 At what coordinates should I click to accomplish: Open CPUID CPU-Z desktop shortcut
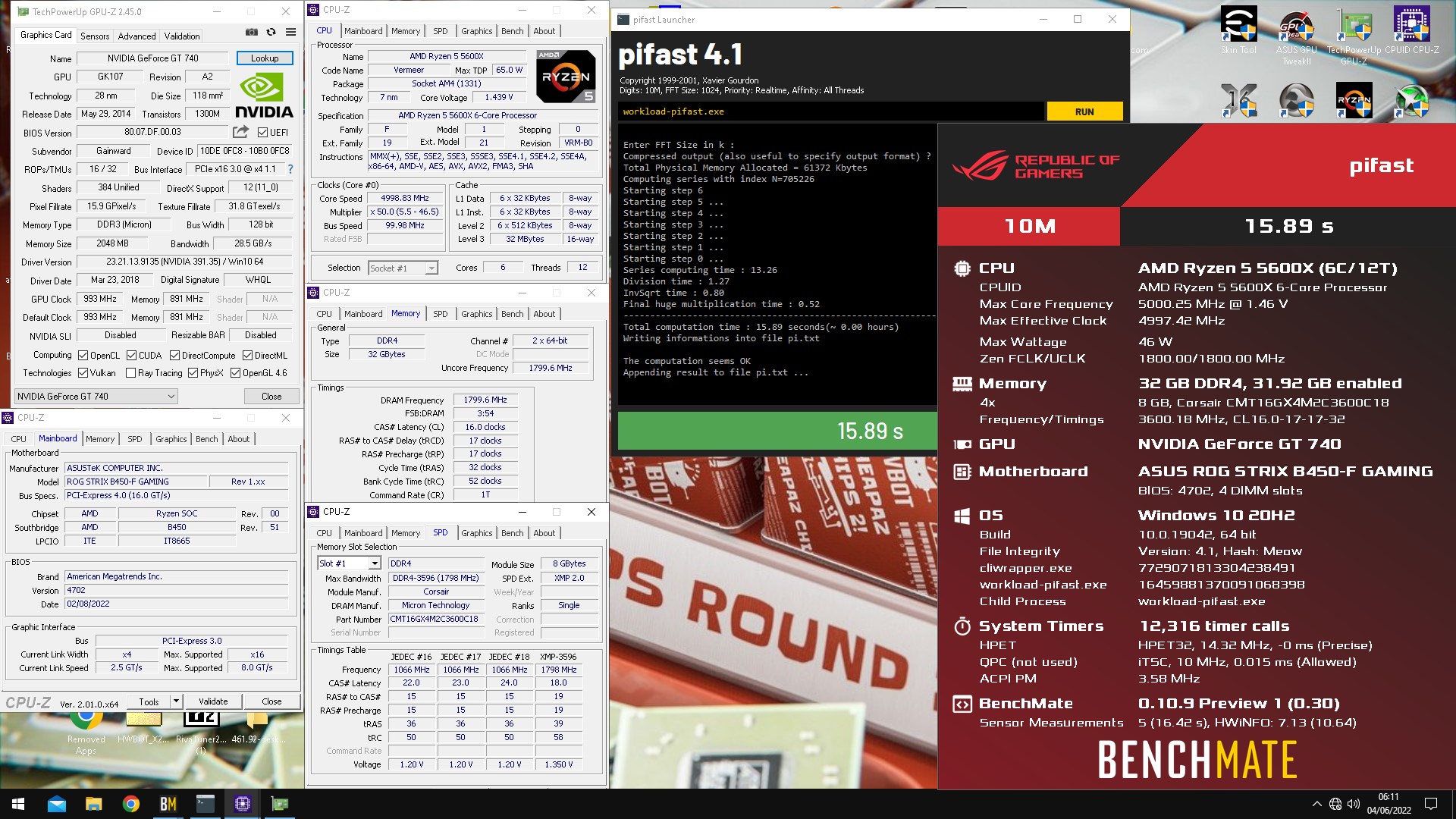(1411, 30)
